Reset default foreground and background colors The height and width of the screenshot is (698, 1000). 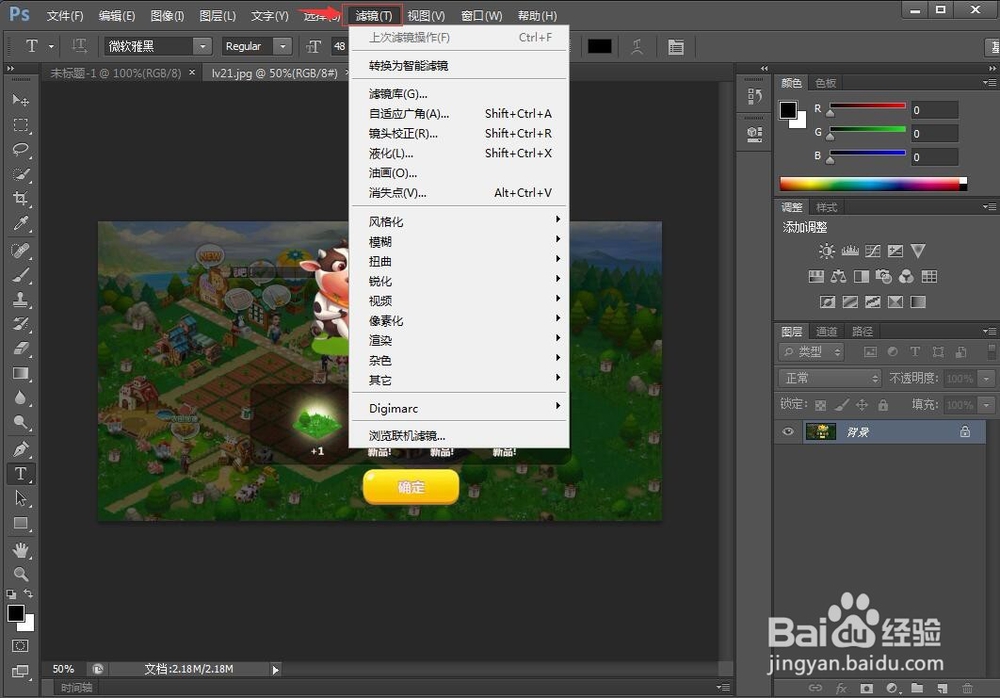[x=11, y=594]
